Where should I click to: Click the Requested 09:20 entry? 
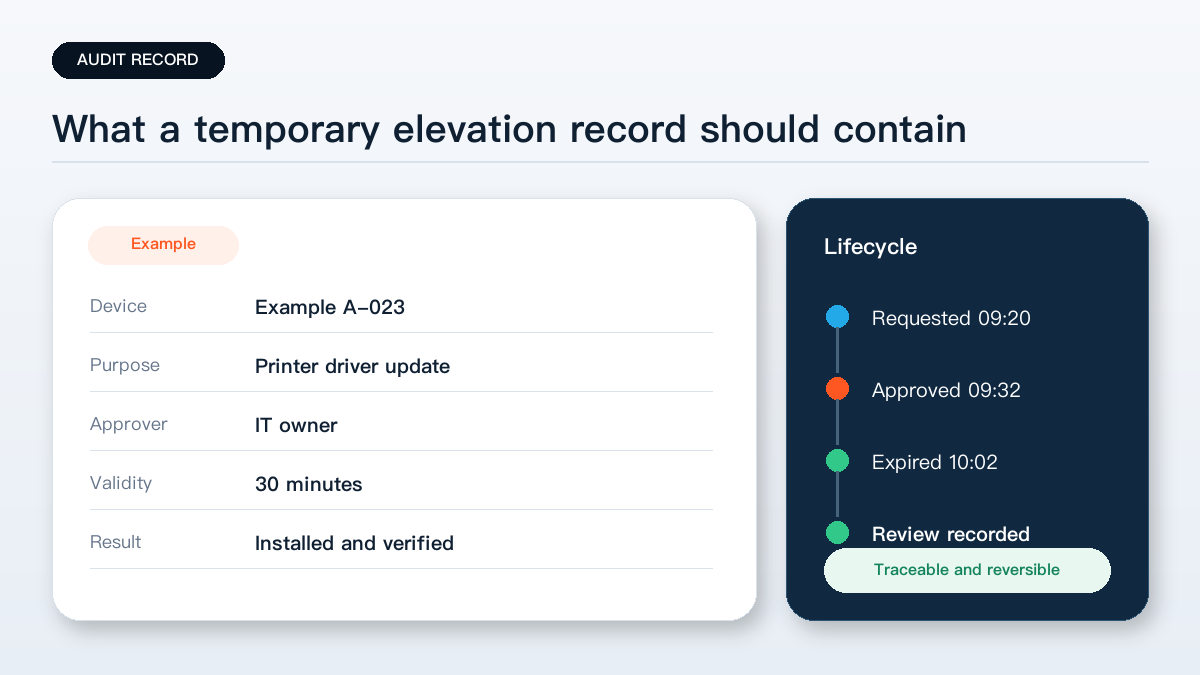[951, 318]
